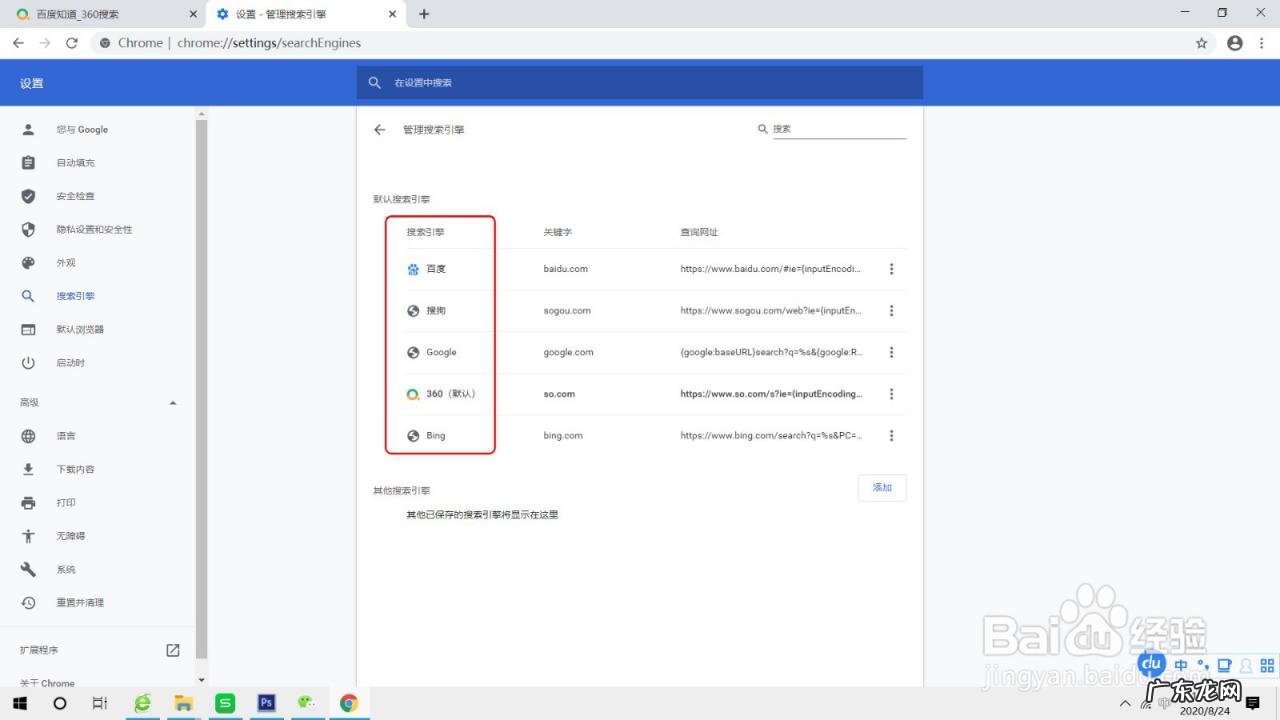Click the 添加 button for other search engines
Screen dimensions: 1280x720
[881, 487]
